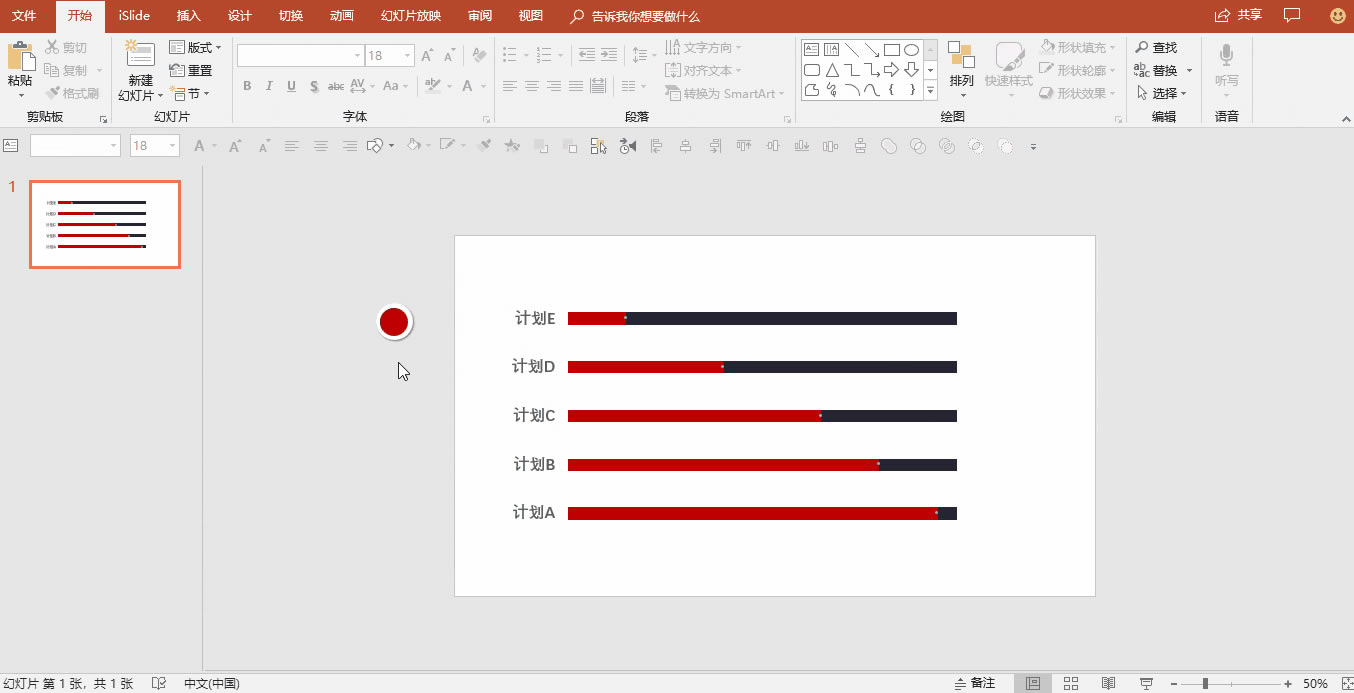Switch to Normal view in status bar
This screenshot has height=693, width=1354.
pos(1033,683)
